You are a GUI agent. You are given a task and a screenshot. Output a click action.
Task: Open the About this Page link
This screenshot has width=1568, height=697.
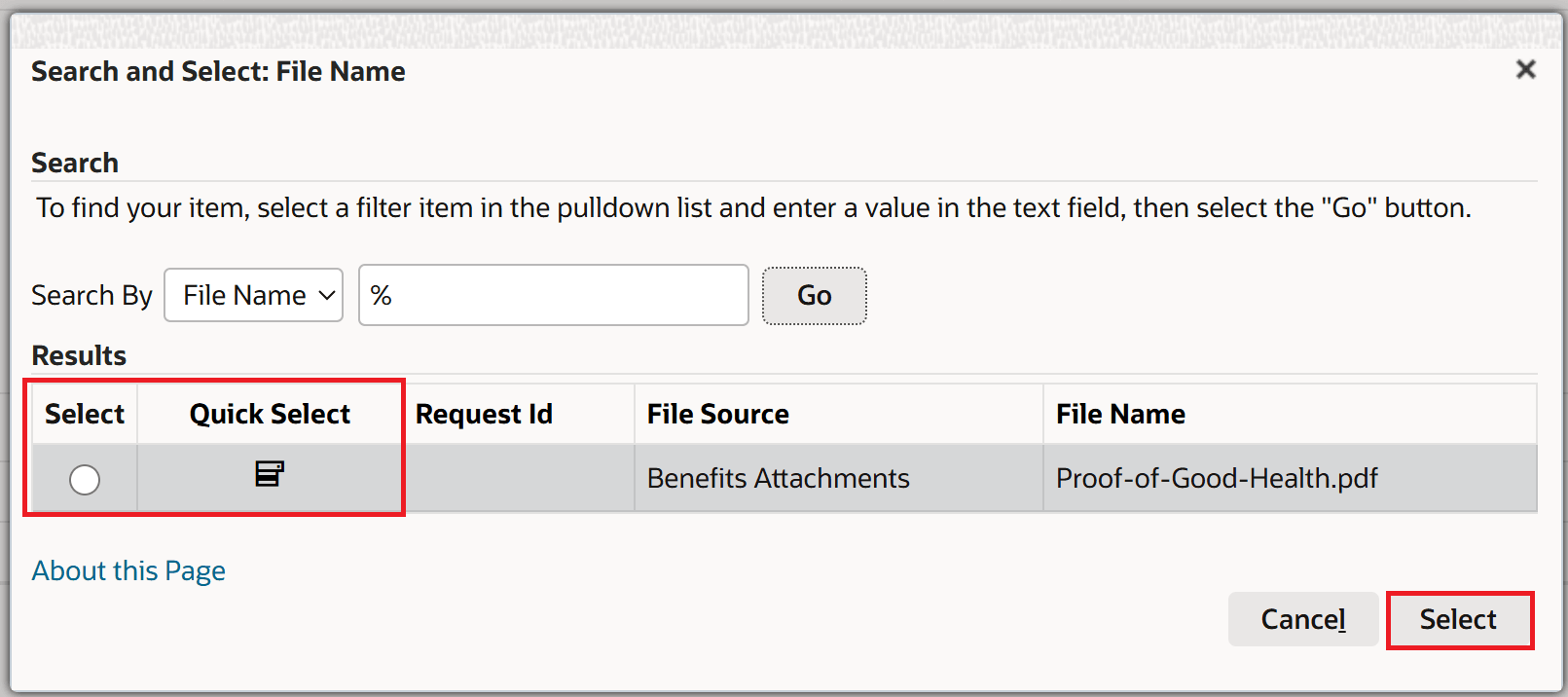point(128,570)
